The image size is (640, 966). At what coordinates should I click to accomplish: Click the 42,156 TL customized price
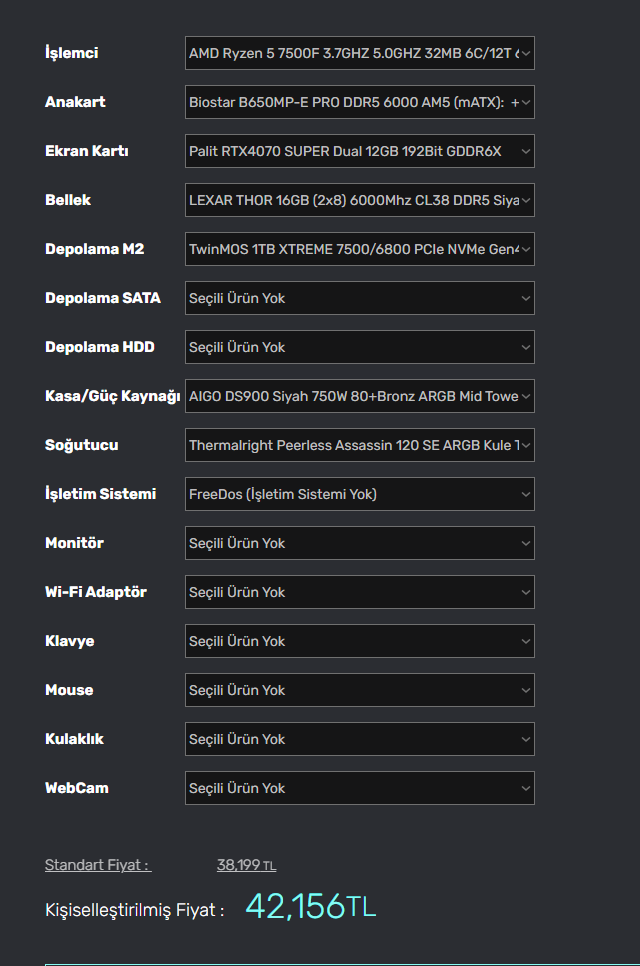click(310, 907)
